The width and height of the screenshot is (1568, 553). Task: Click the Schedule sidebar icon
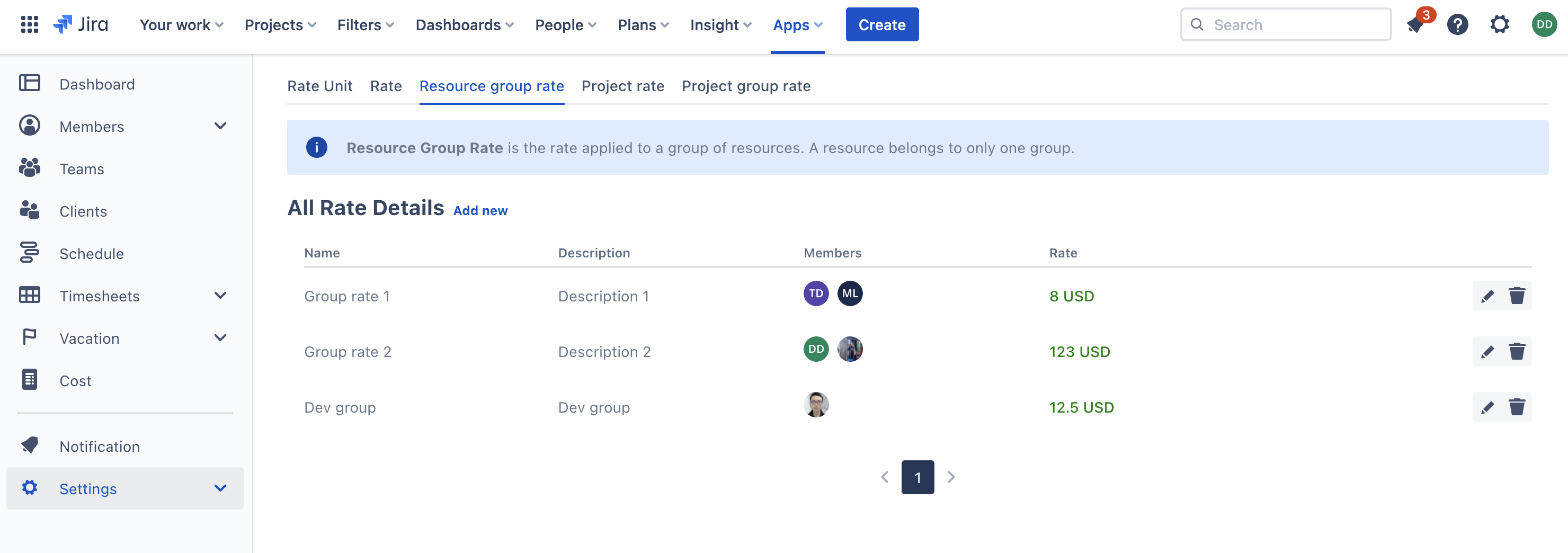click(29, 253)
